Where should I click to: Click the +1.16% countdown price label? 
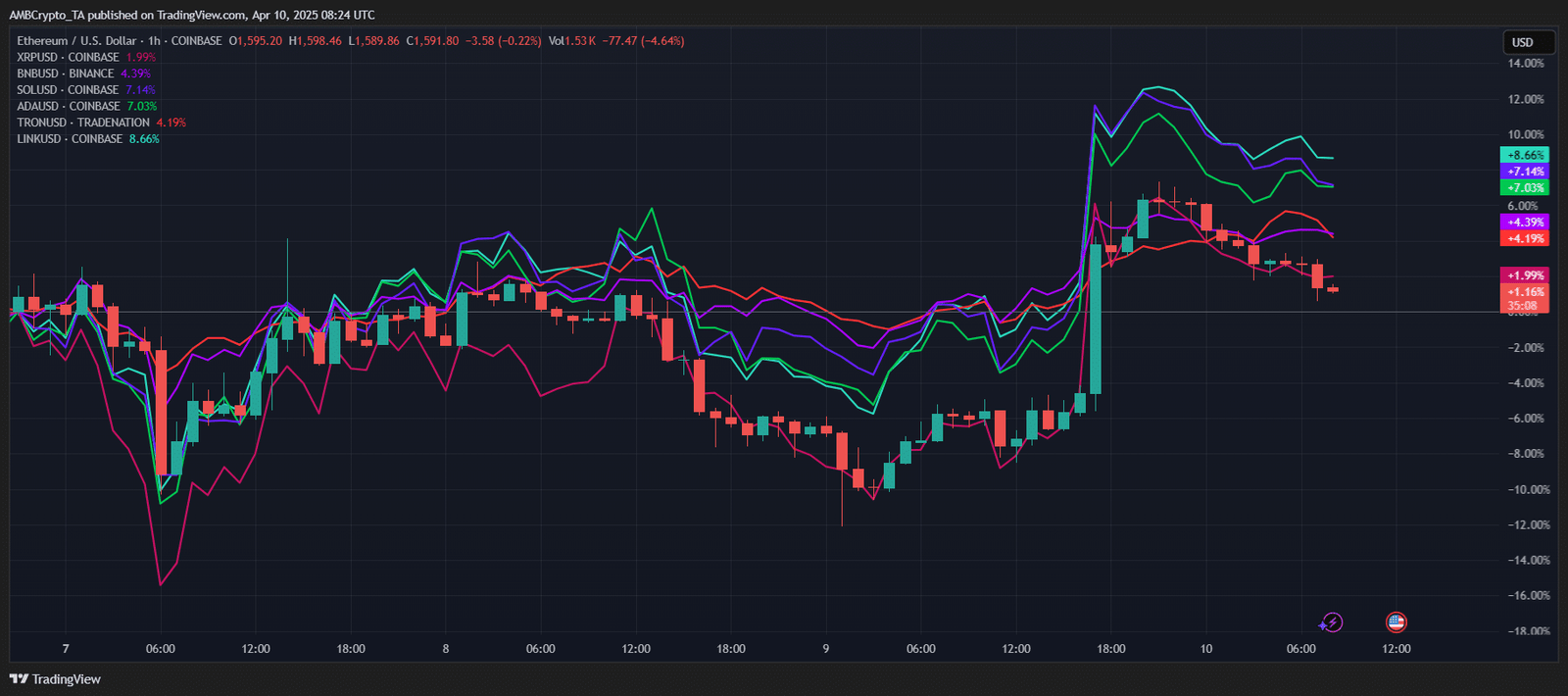pyautogui.click(x=1525, y=292)
